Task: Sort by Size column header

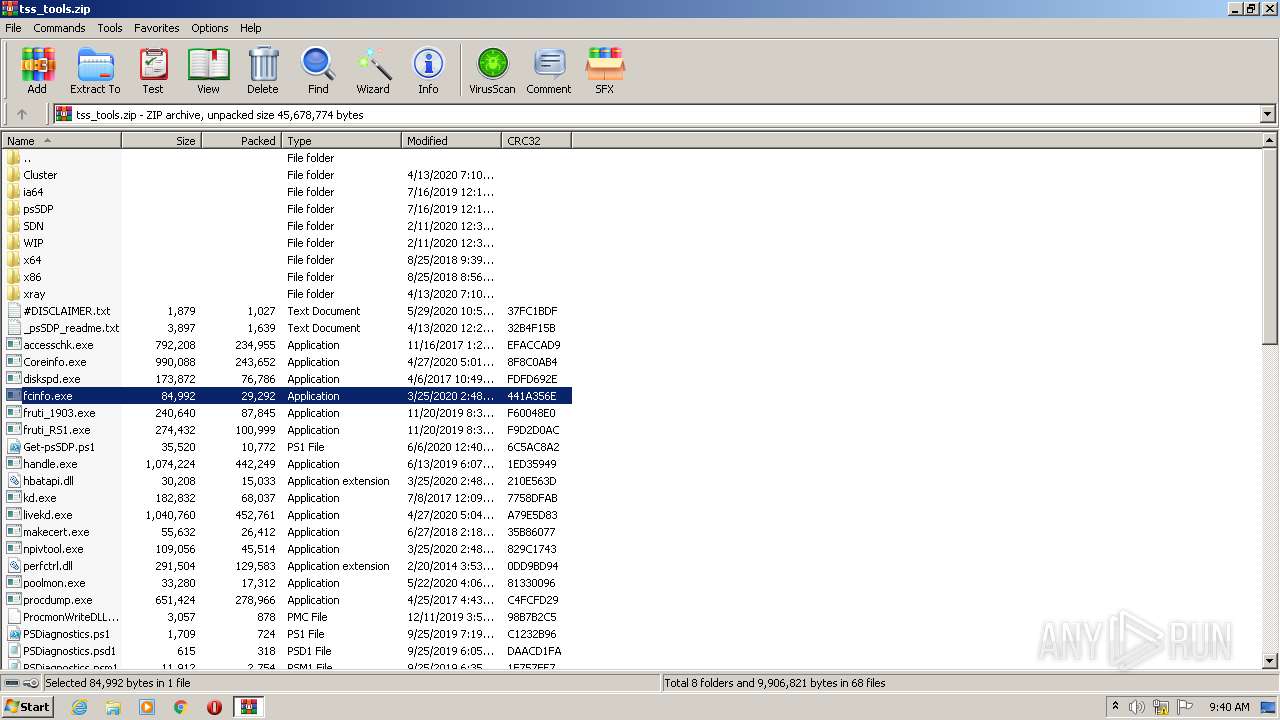Action: (161, 141)
